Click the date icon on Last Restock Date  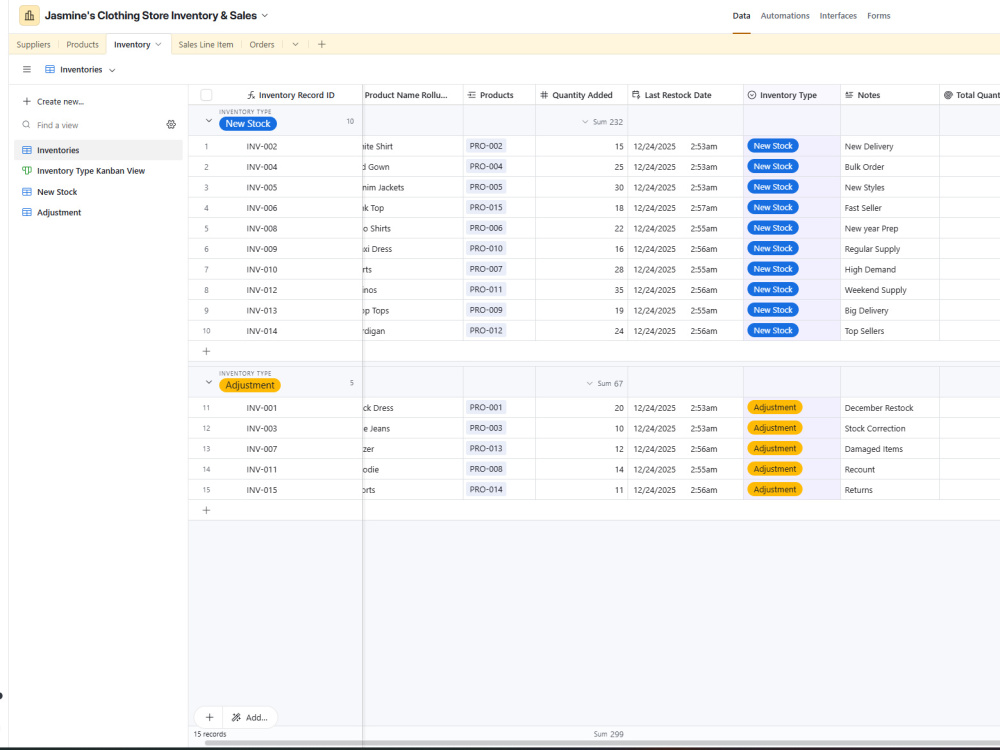pyautogui.click(x=636, y=95)
